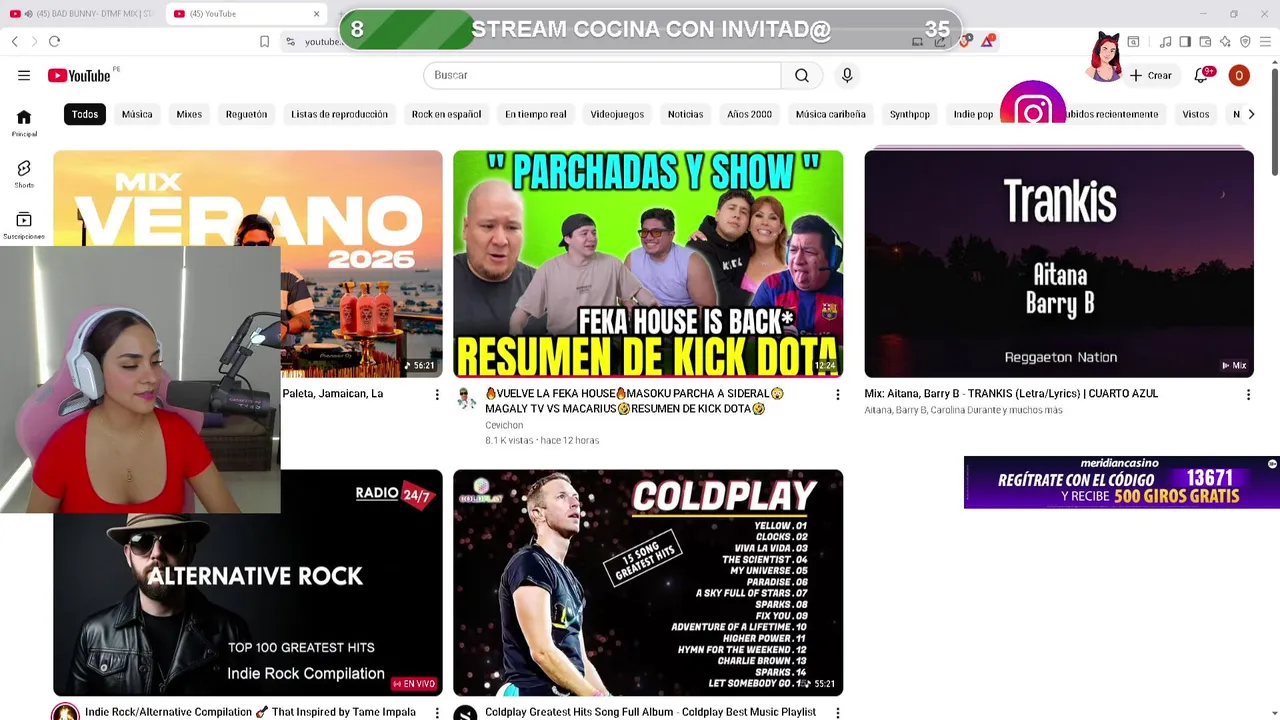Open more options for Coldplay Greatest Hits
The width and height of the screenshot is (1280, 720).
pyautogui.click(x=838, y=712)
